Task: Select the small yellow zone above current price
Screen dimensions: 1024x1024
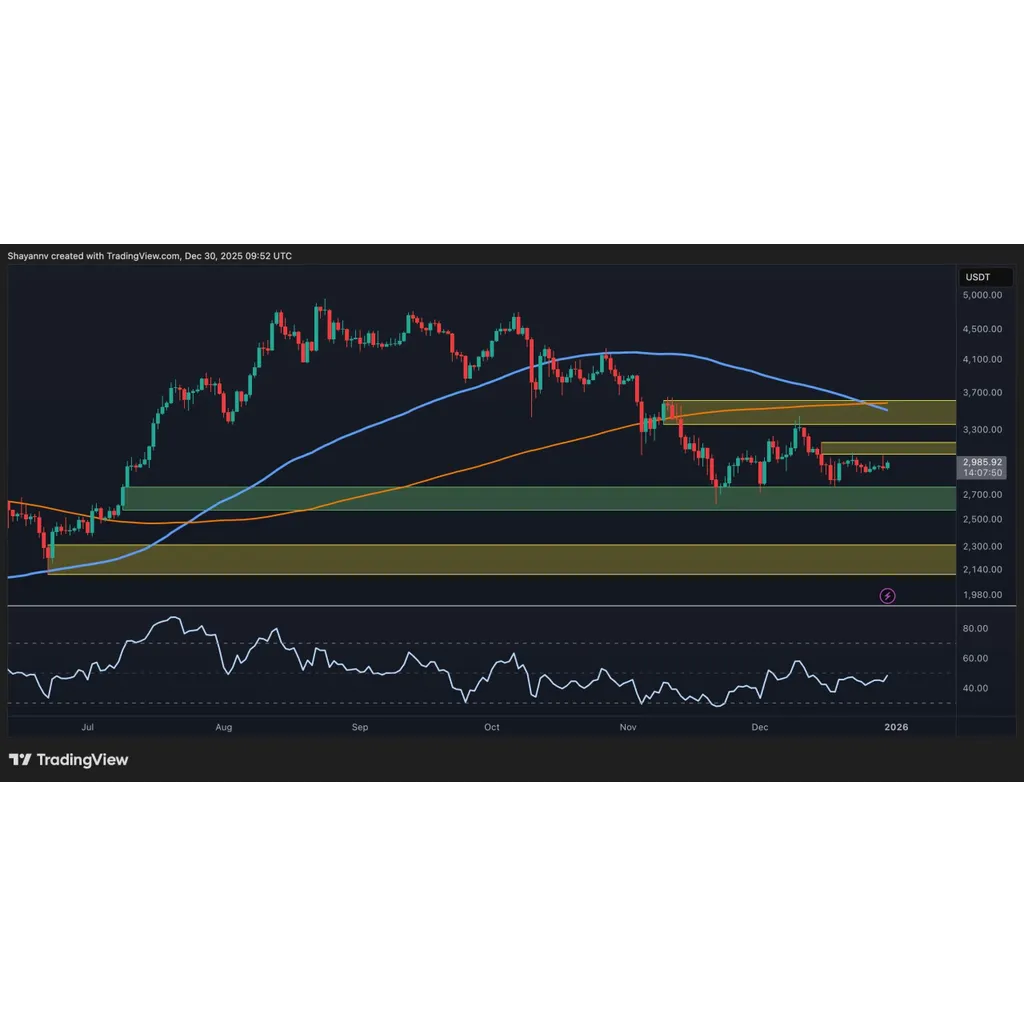Action: tap(888, 448)
